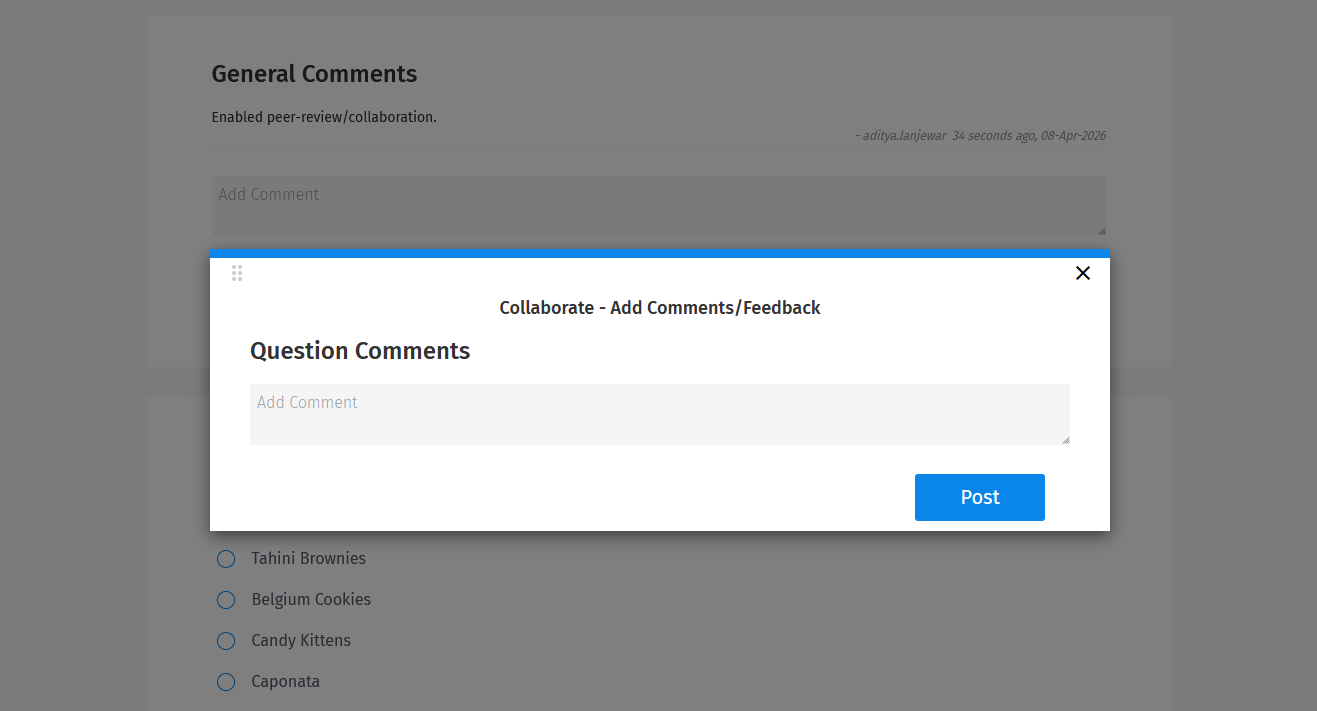Pick the Caponata answer choice
Image resolution: width=1317 pixels, height=711 pixels.
coord(225,682)
